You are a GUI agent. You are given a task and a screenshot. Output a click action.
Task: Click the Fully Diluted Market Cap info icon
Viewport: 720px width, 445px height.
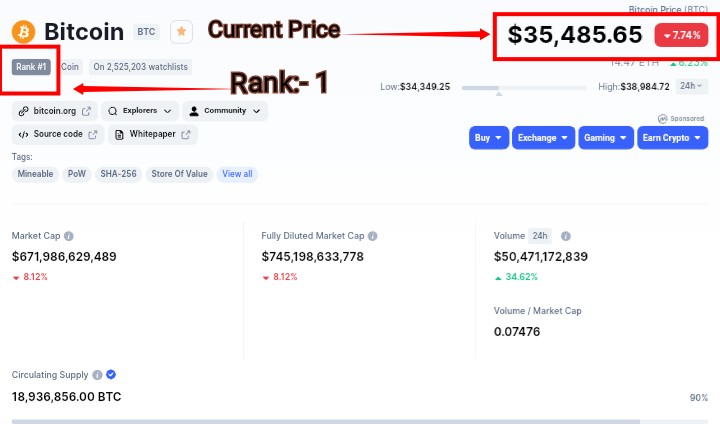click(x=373, y=236)
